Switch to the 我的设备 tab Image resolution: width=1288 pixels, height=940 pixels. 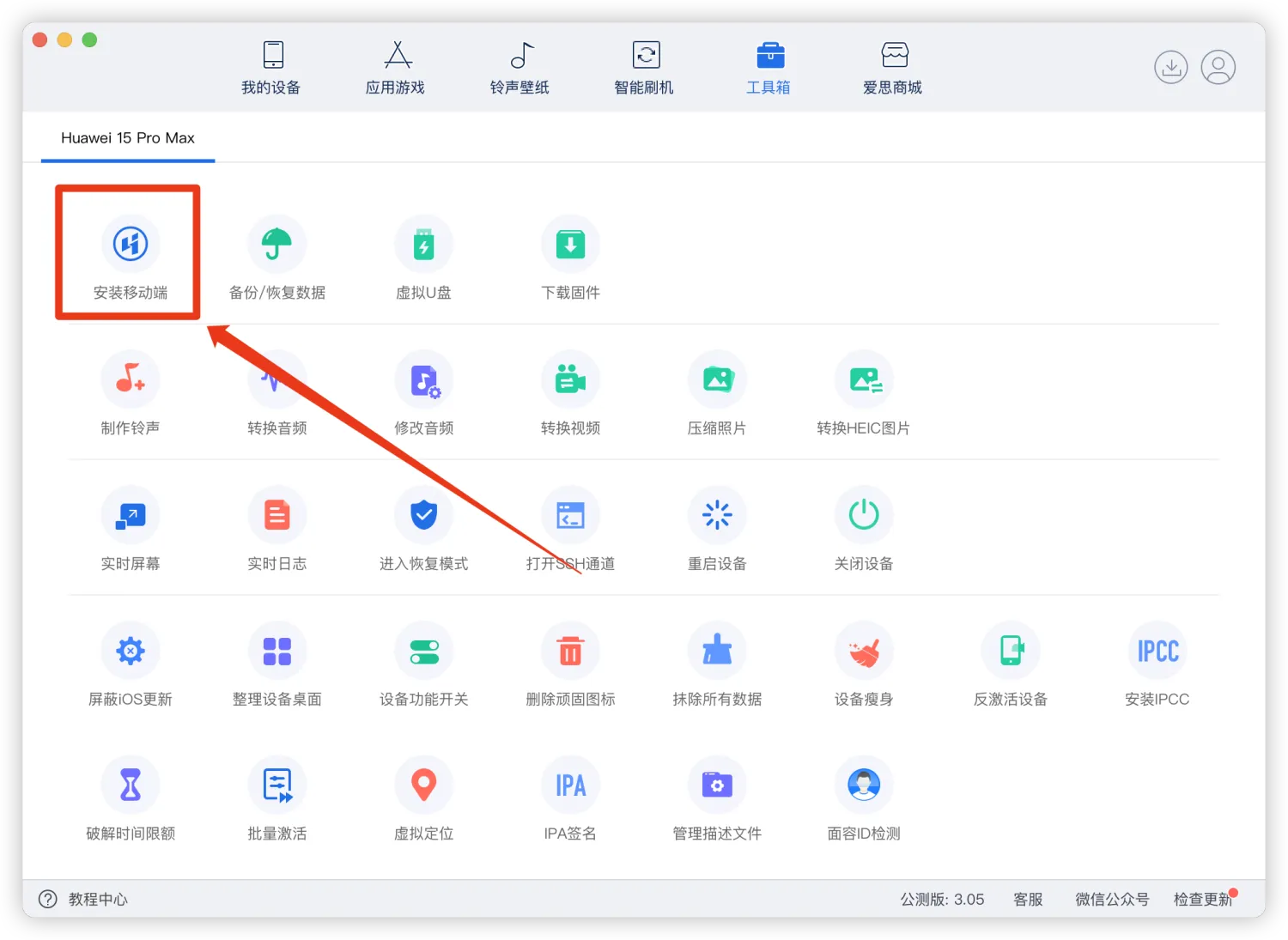point(271,67)
